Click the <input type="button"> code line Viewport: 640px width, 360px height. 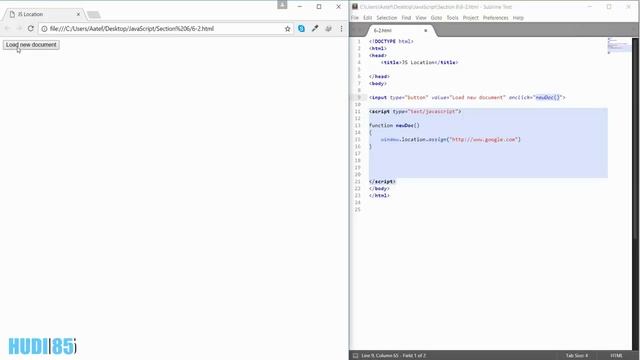467,98
